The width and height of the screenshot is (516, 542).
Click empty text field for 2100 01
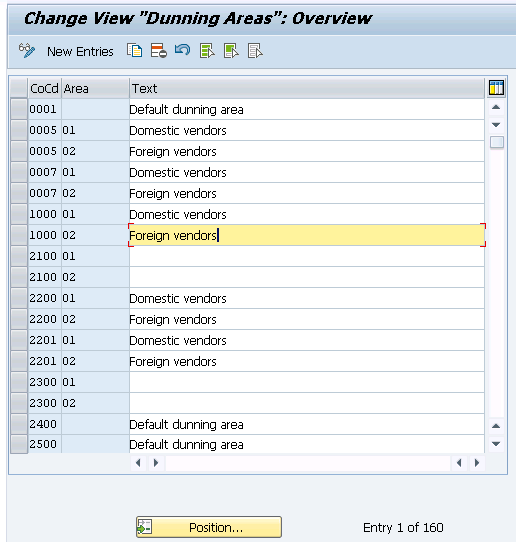[307, 256]
